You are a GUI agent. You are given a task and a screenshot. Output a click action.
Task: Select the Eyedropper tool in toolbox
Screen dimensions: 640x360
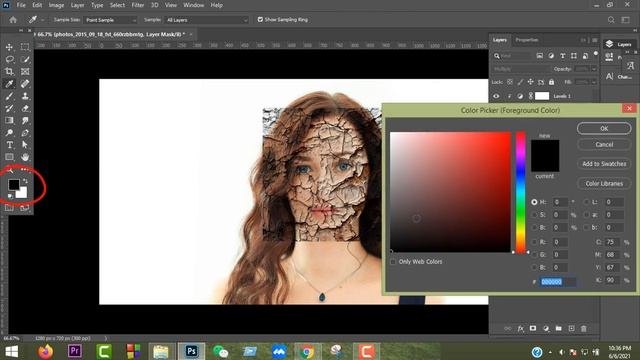click(9, 84)
